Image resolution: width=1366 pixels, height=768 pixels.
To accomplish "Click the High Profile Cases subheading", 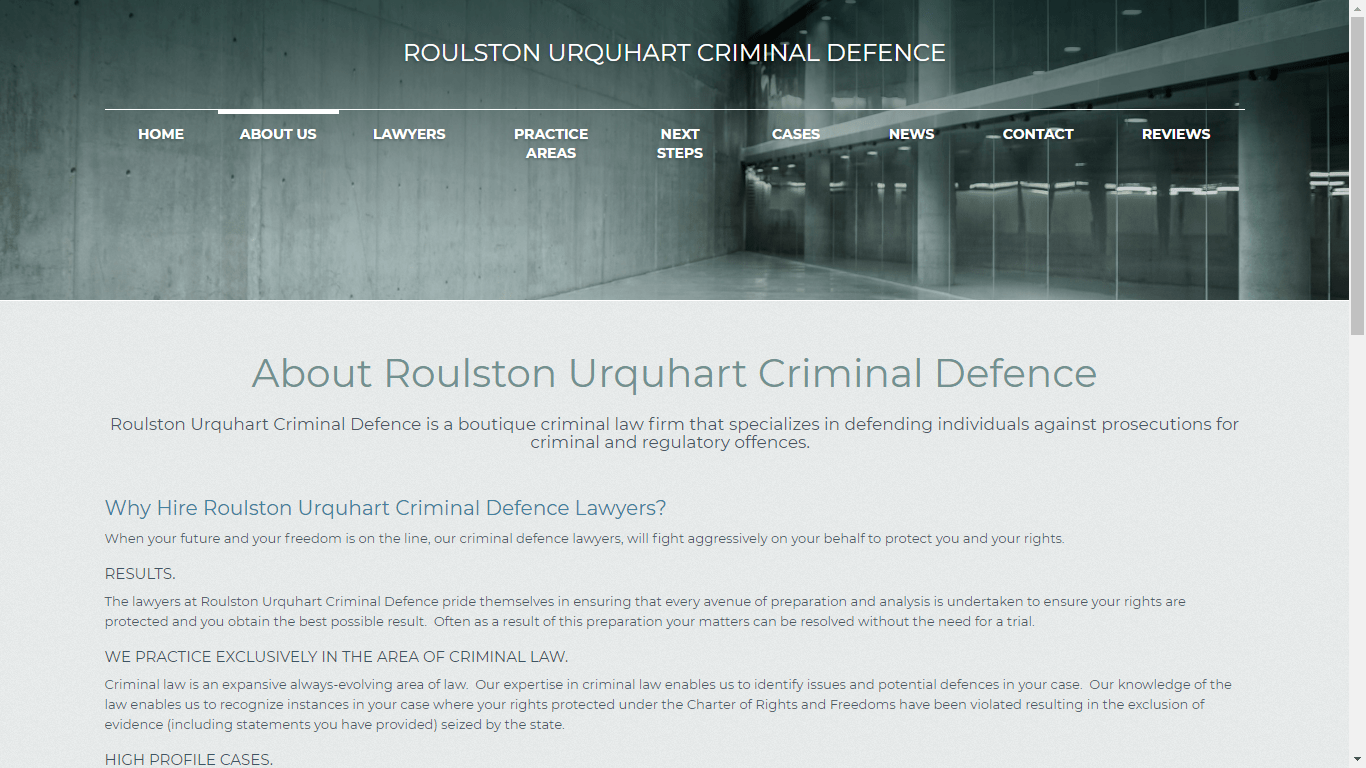I will coord(188,759).
